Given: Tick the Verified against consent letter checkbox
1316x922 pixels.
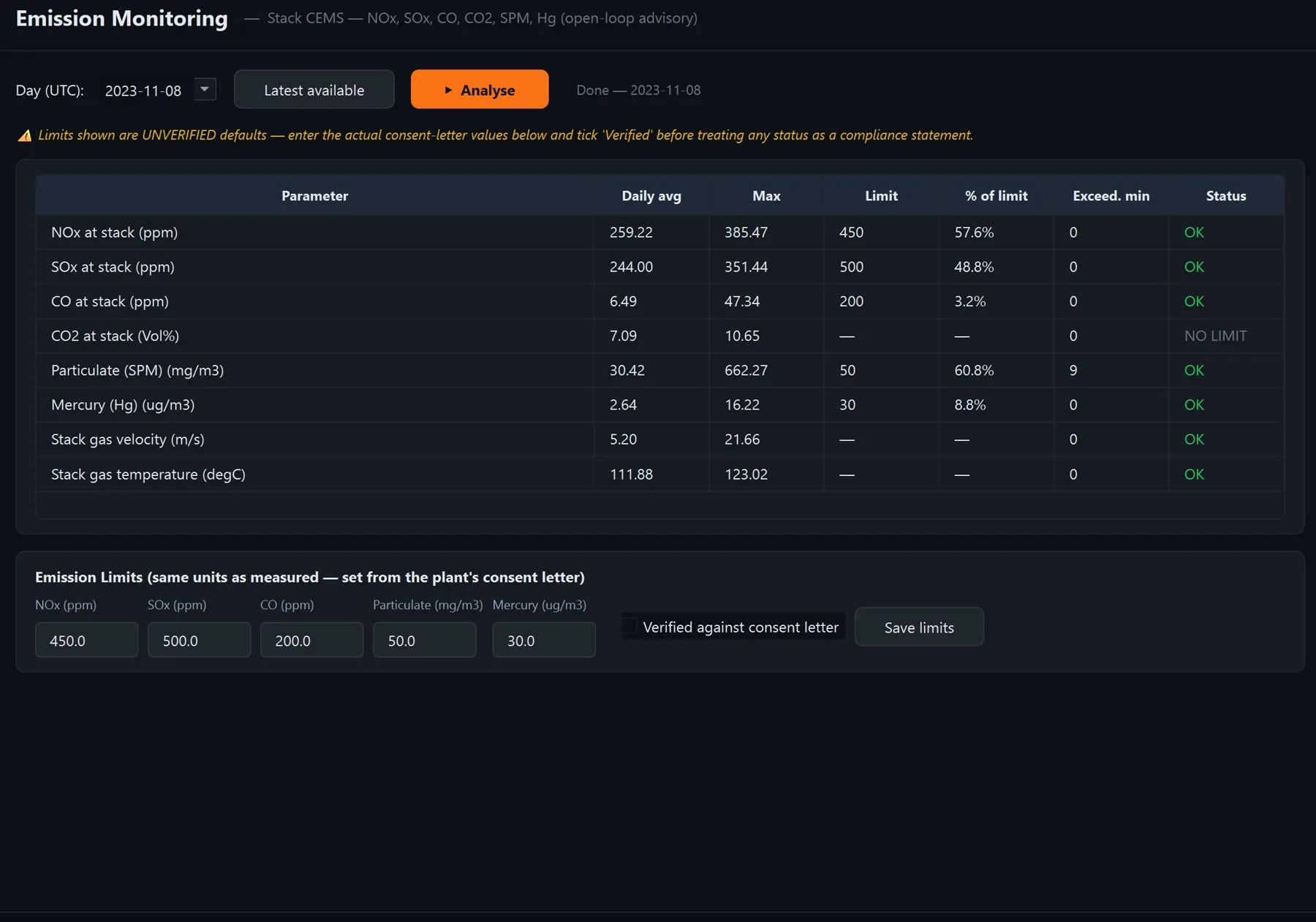Looking at the screenshot, I should [629, 627].
